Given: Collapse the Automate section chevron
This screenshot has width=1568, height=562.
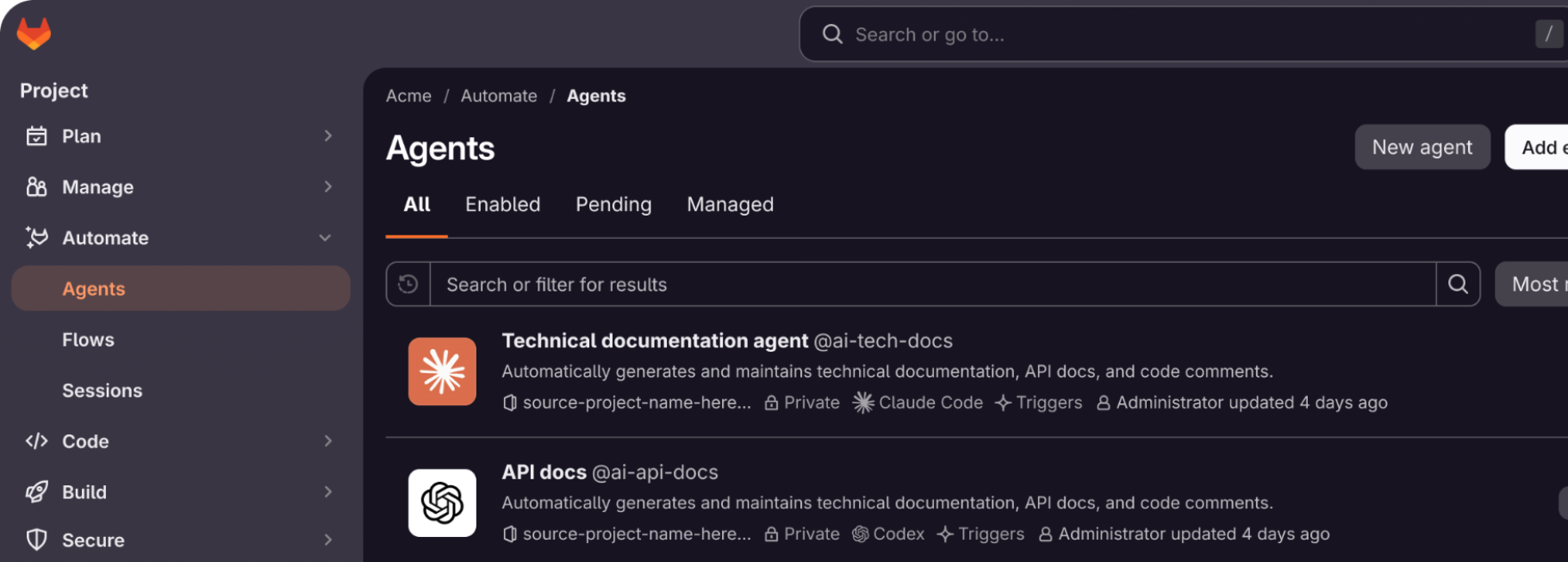Looking at the screenshot, I should click(326, 238).
